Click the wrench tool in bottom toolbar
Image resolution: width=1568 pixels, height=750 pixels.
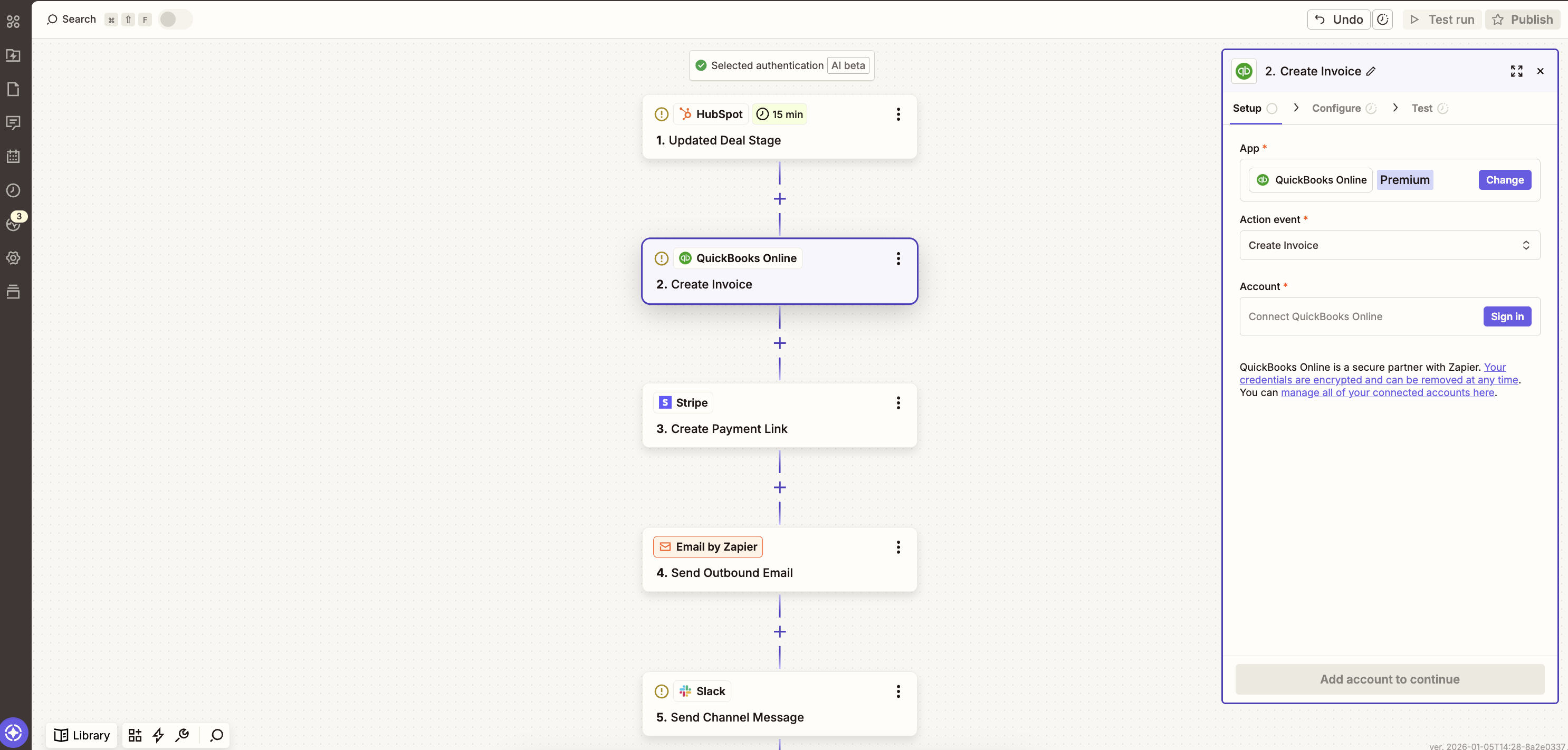182,735
